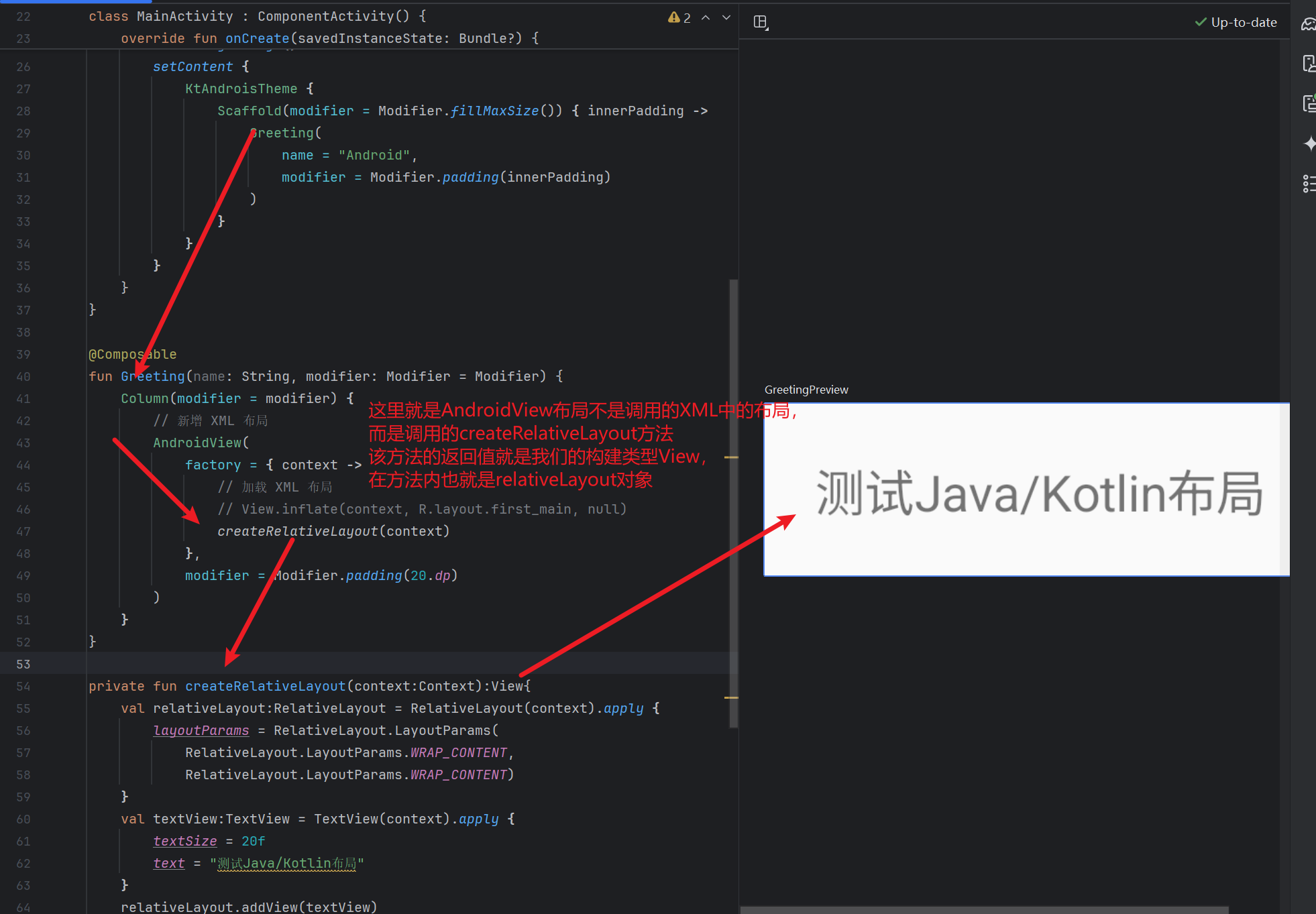Click the 新增 XML 布局 comment

click(211, 420)
